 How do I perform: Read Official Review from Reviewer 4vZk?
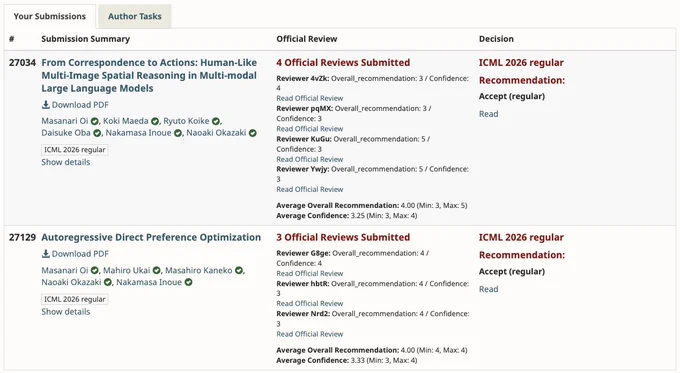pyautogui.click(x=310, y=98)
